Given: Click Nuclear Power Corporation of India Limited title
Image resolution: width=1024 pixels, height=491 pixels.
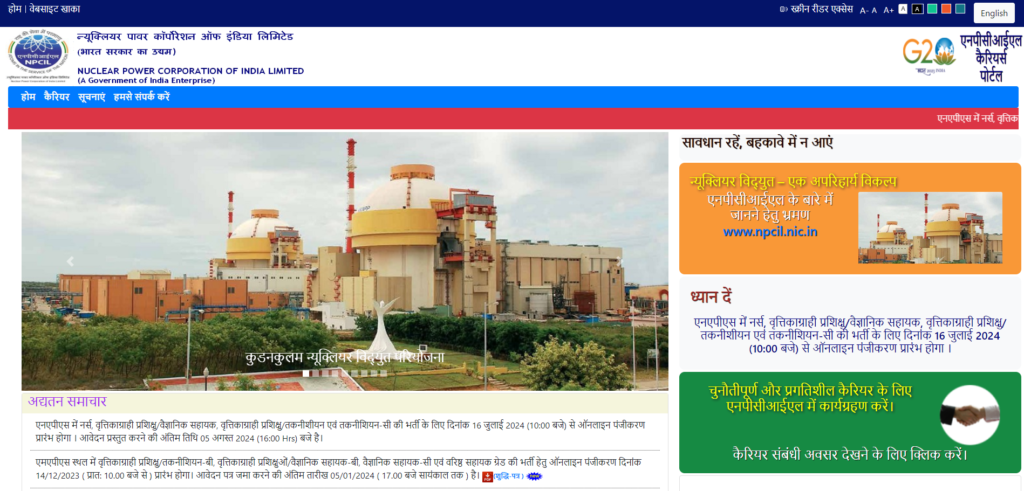Looking at the screenshot, I should pyautogui.click(x=191, y=71).
